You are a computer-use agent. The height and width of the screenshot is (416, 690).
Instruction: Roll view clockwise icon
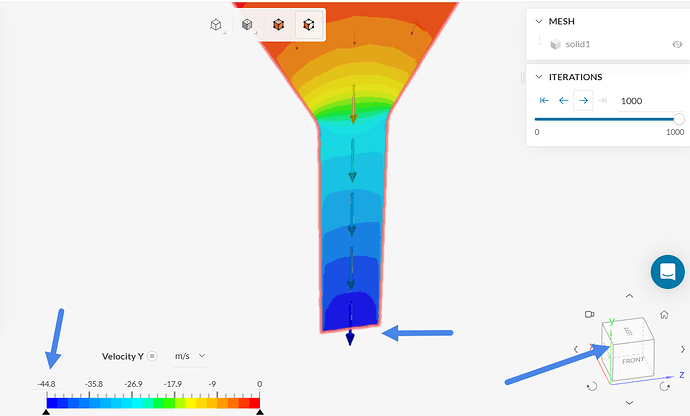pyautogui.click(x=664, y=387)
